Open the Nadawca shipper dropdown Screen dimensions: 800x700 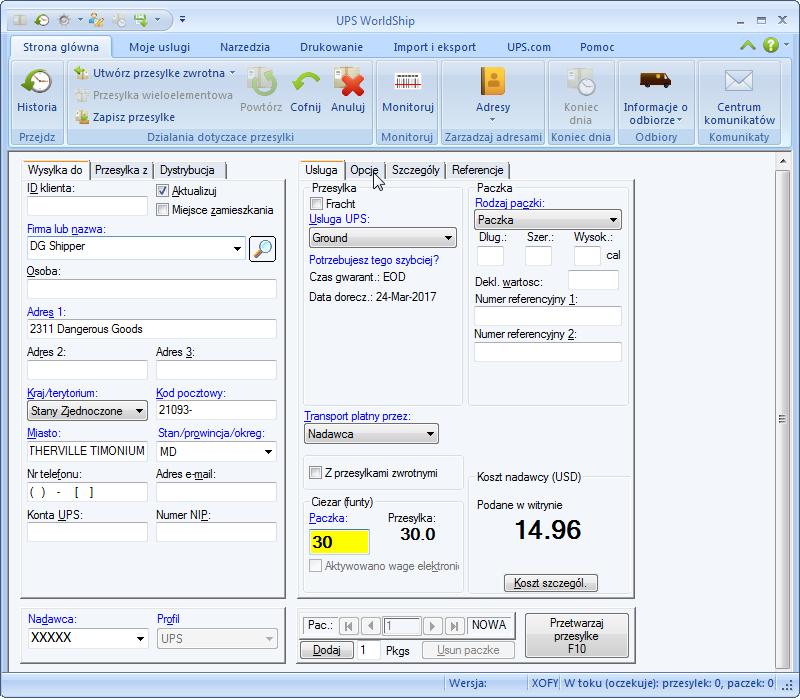coord(140,639)
